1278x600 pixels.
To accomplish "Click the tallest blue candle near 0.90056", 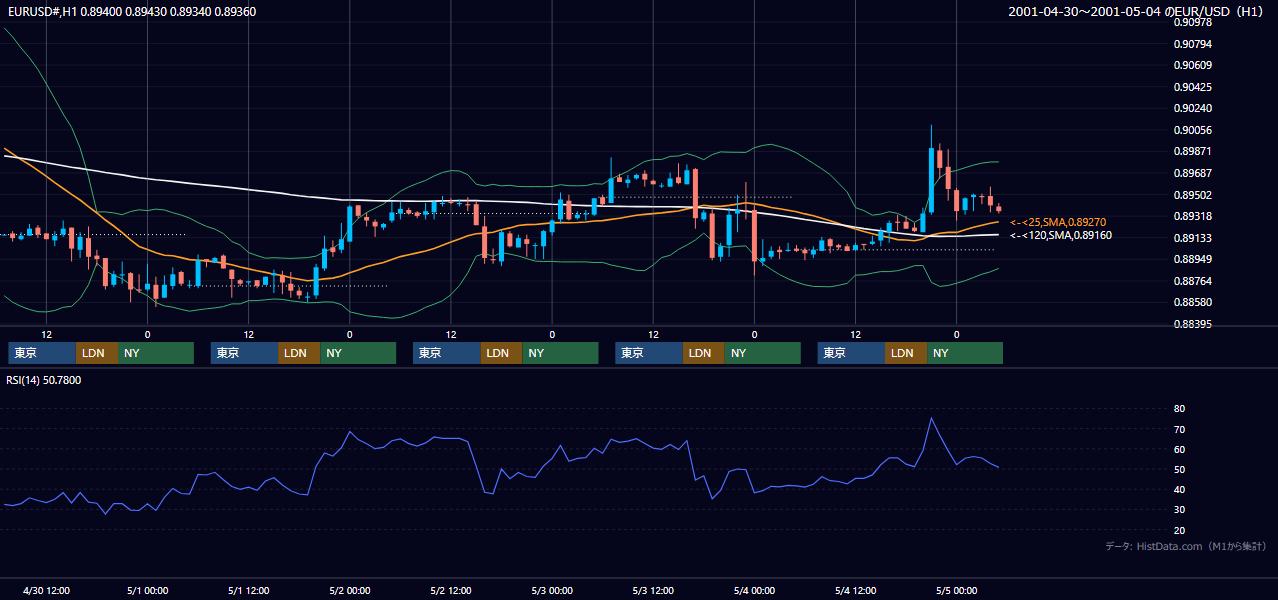I will pyautogui.click(x=931, y=169).
